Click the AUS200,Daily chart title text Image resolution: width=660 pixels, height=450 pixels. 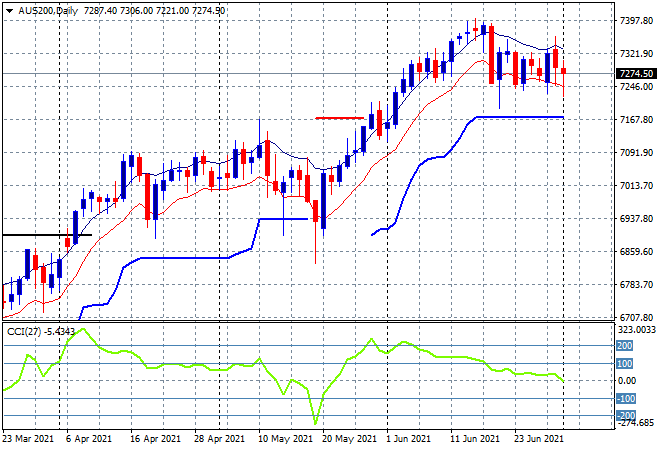tap(48, 11)
